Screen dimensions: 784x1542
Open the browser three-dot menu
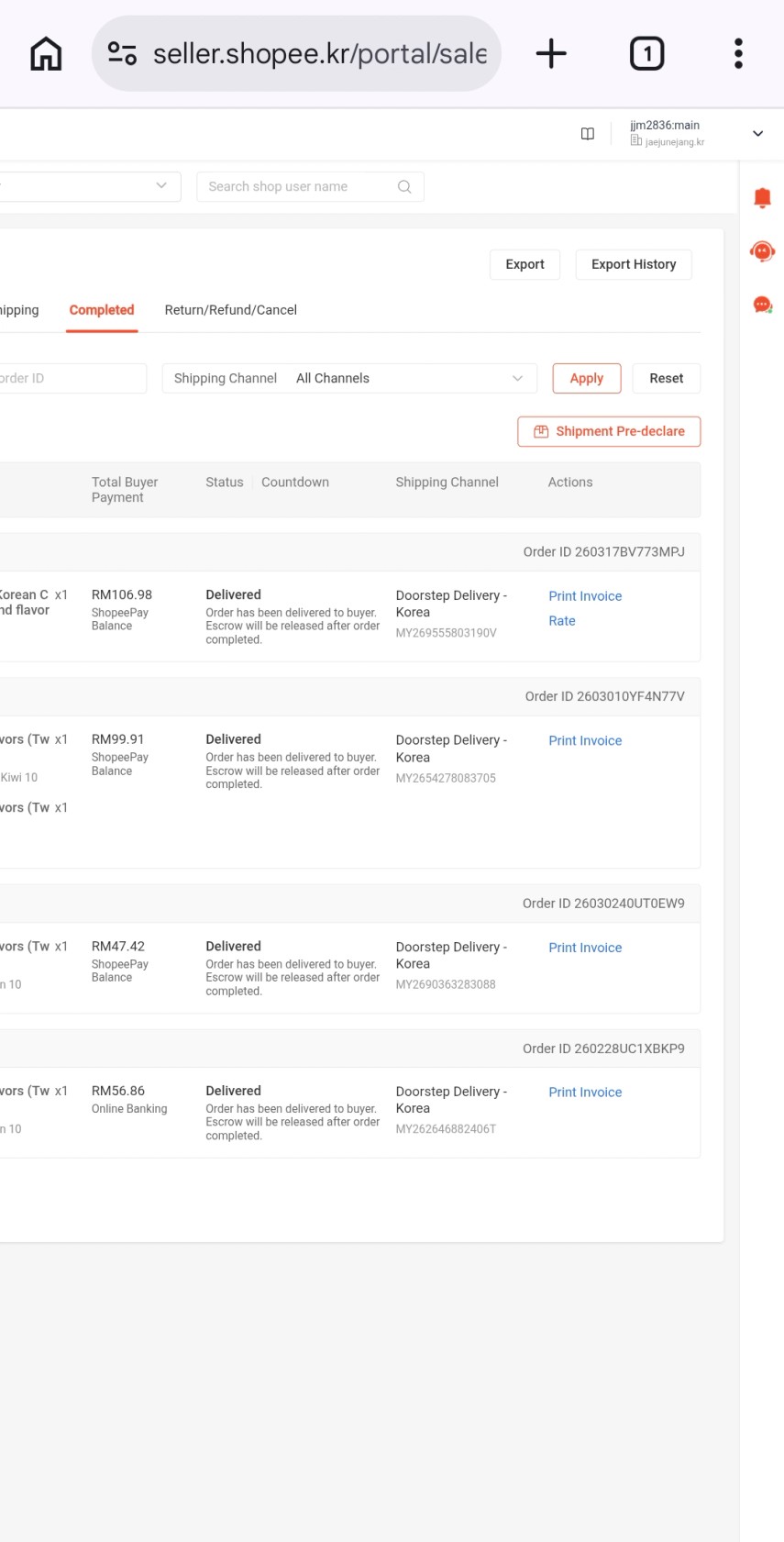click(738, 54)
